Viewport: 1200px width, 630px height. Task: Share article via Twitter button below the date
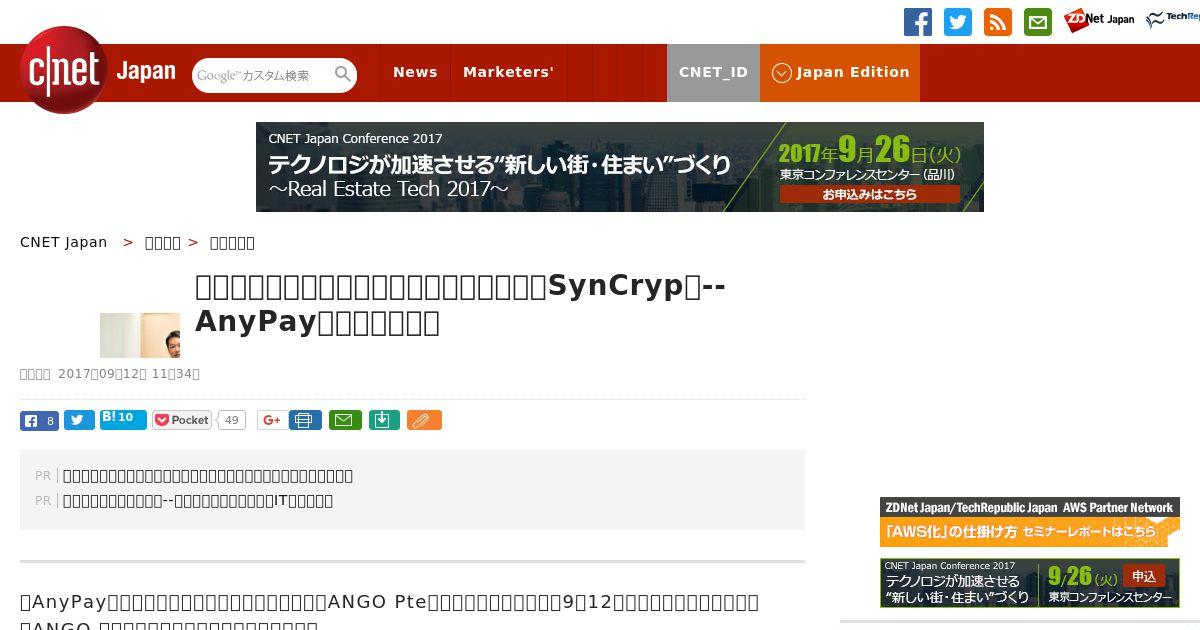click(x=79, y=421)
